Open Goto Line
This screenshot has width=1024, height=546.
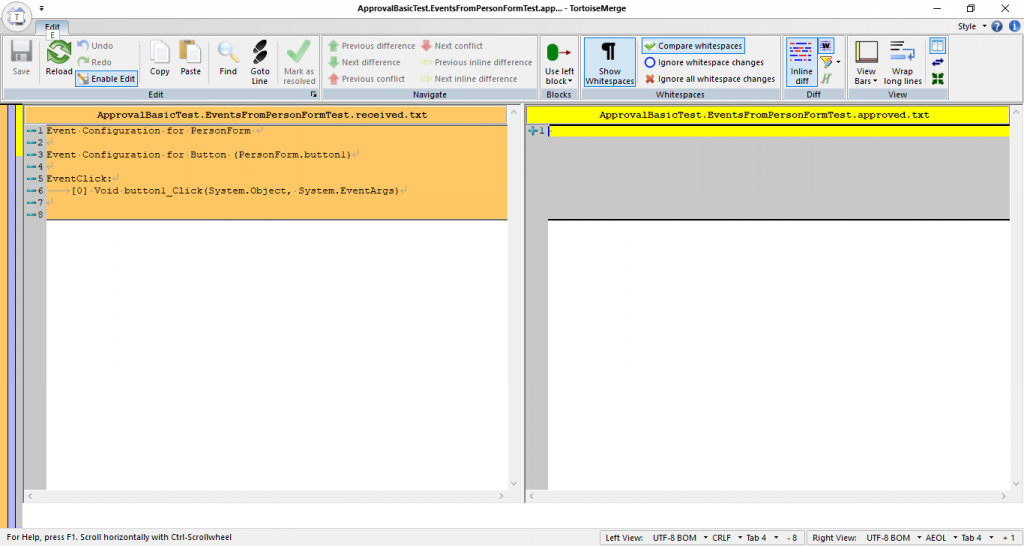[x=259, y=62]
